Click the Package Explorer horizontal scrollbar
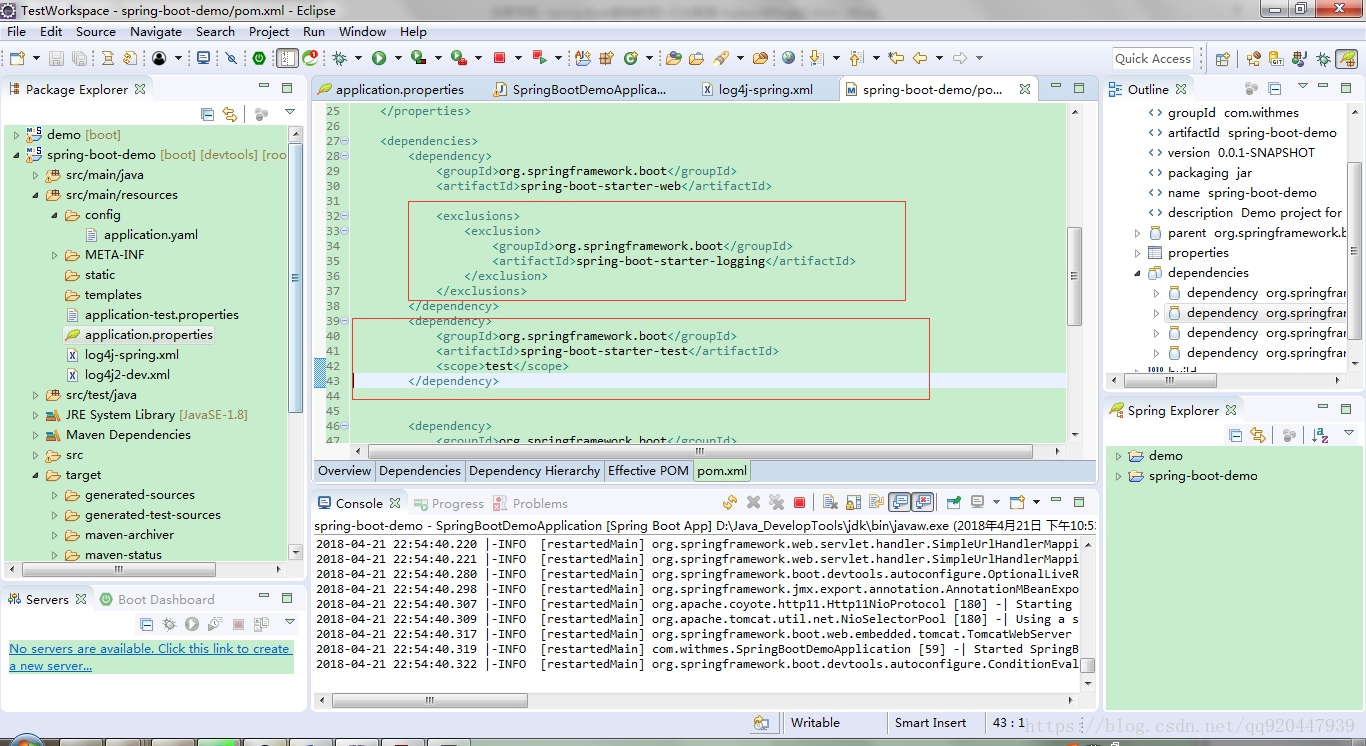The image size is (1366, 746). coord(117,569)
